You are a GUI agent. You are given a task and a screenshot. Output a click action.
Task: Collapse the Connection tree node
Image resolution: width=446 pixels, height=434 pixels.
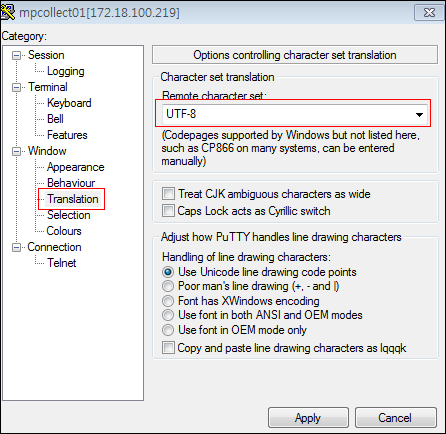coord(16,247)
